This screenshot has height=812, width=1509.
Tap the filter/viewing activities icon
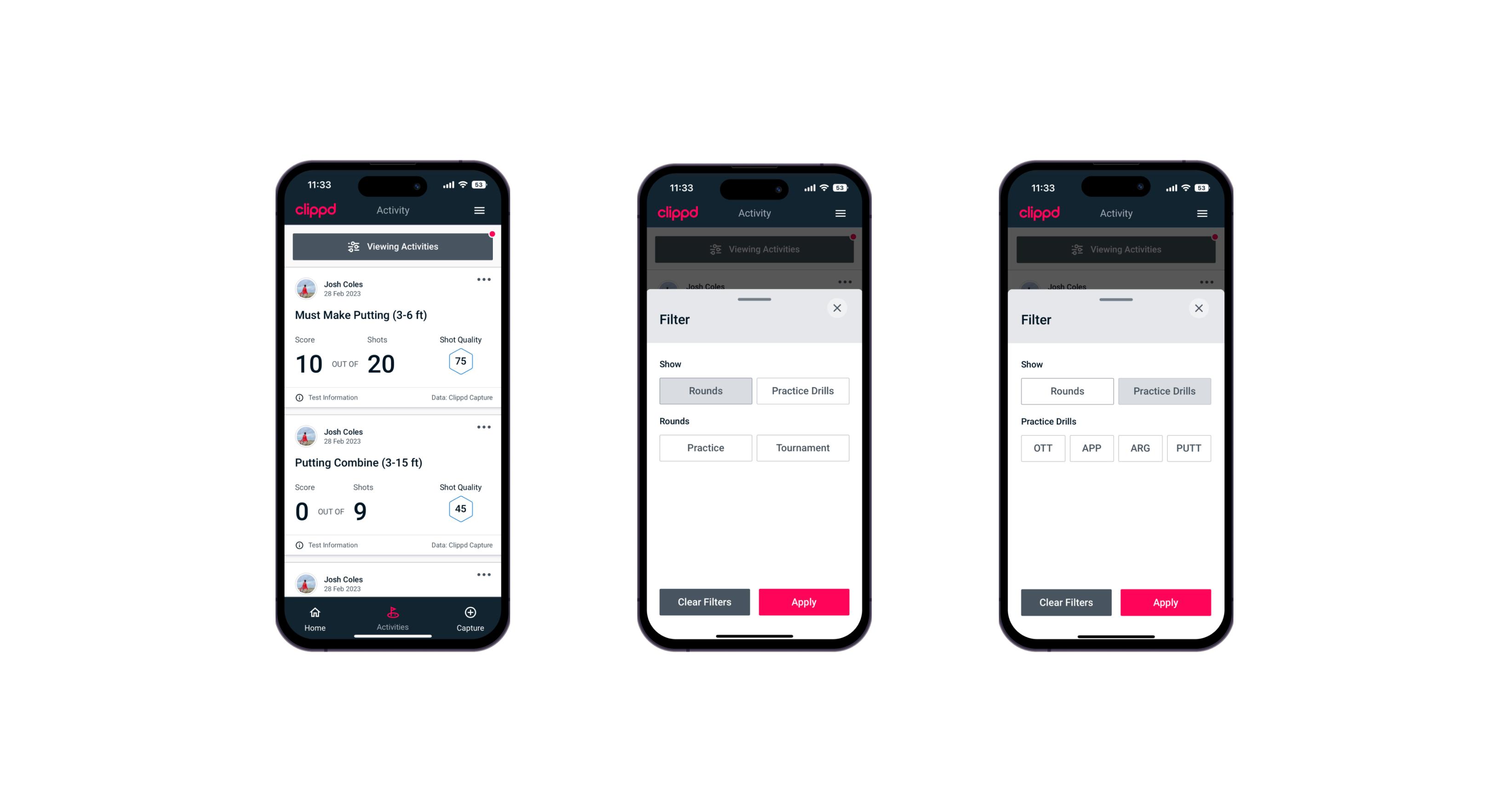pos(355,247)
